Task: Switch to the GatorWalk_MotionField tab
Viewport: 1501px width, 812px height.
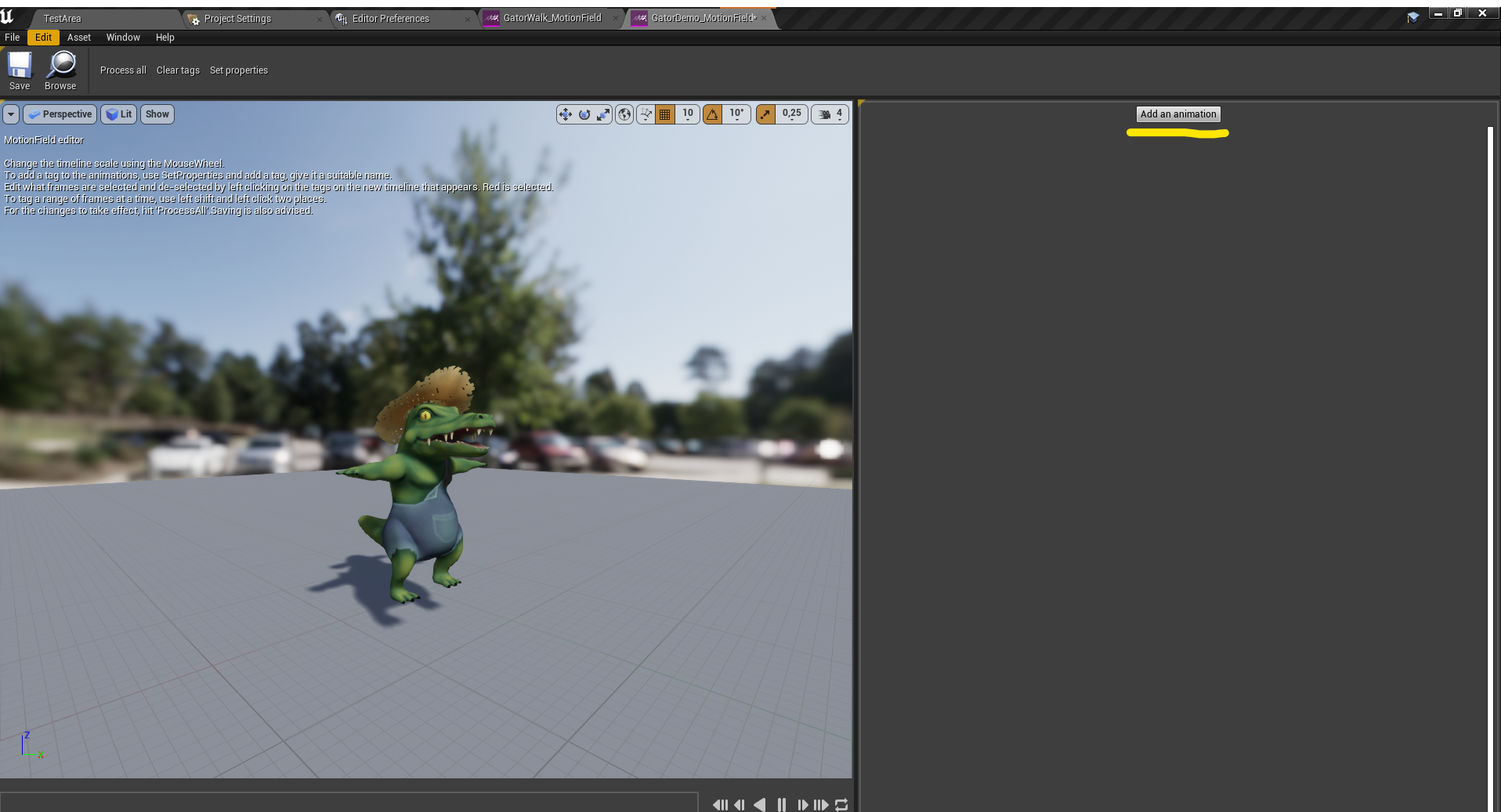Action: click(552, 18)
